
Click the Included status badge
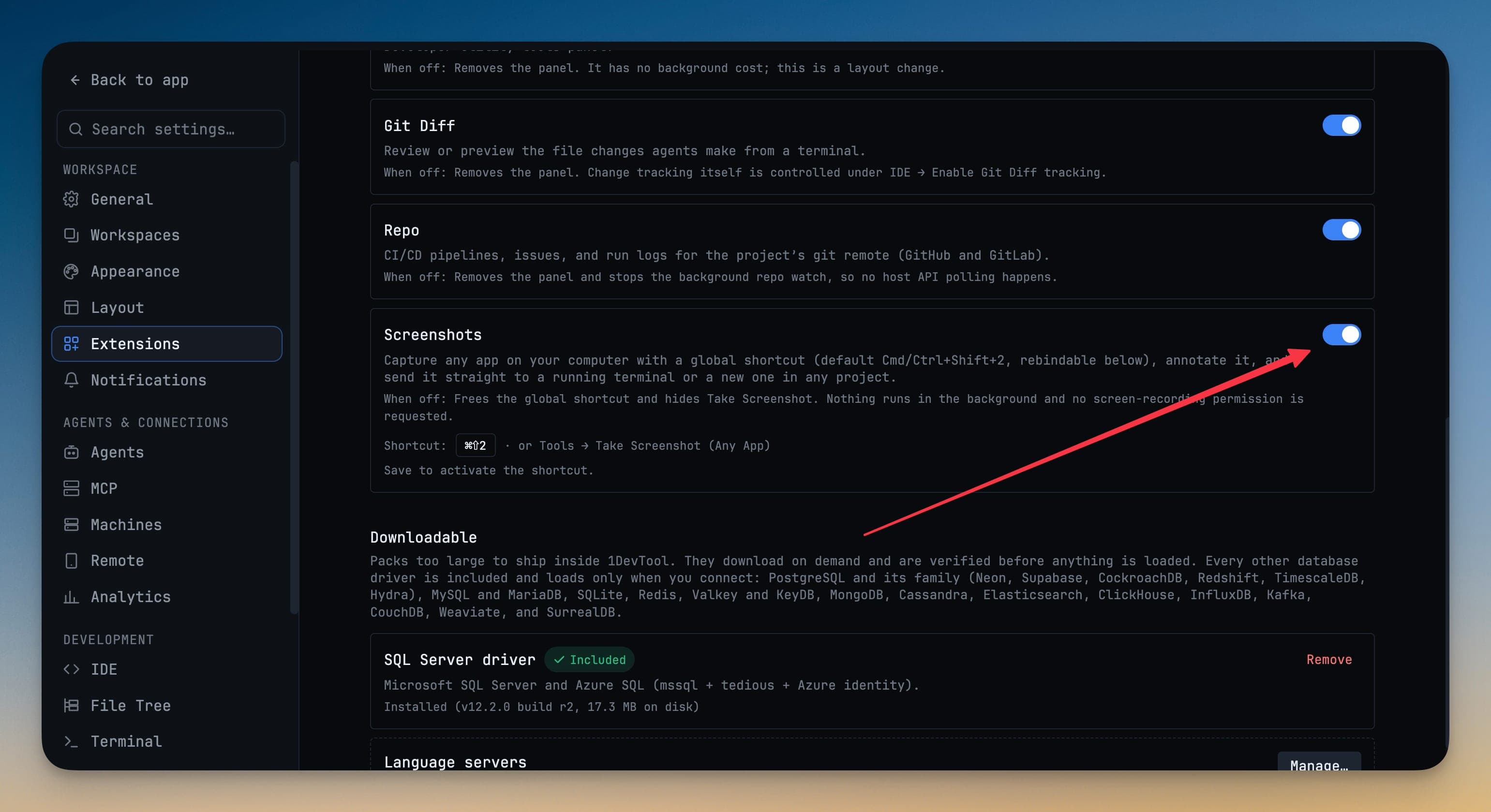tap(589, 660)
